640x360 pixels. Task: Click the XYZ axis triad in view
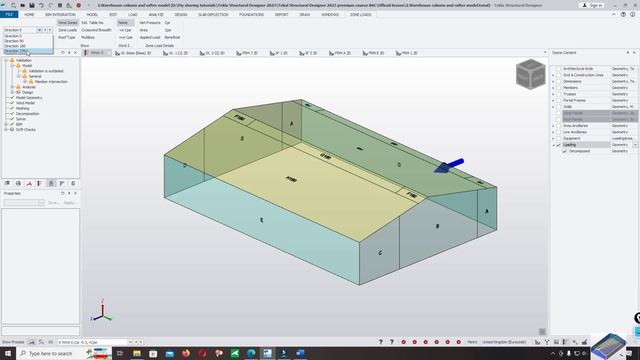101,311
